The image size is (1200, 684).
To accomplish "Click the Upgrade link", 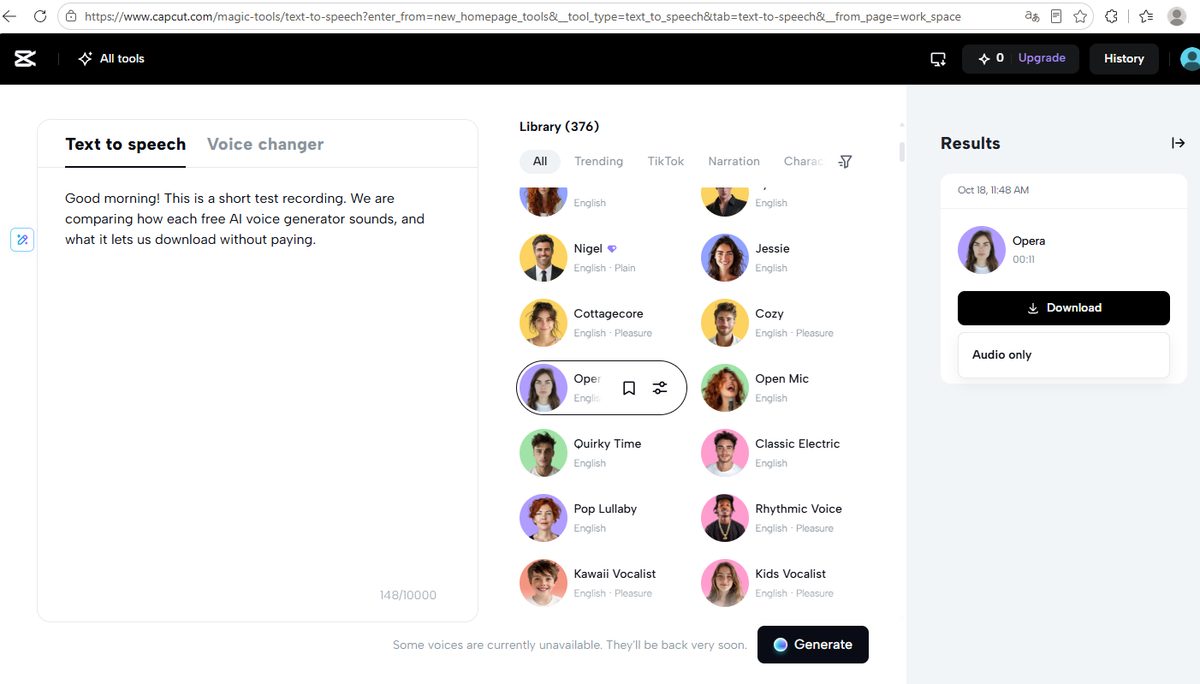I will (1041, 58).
